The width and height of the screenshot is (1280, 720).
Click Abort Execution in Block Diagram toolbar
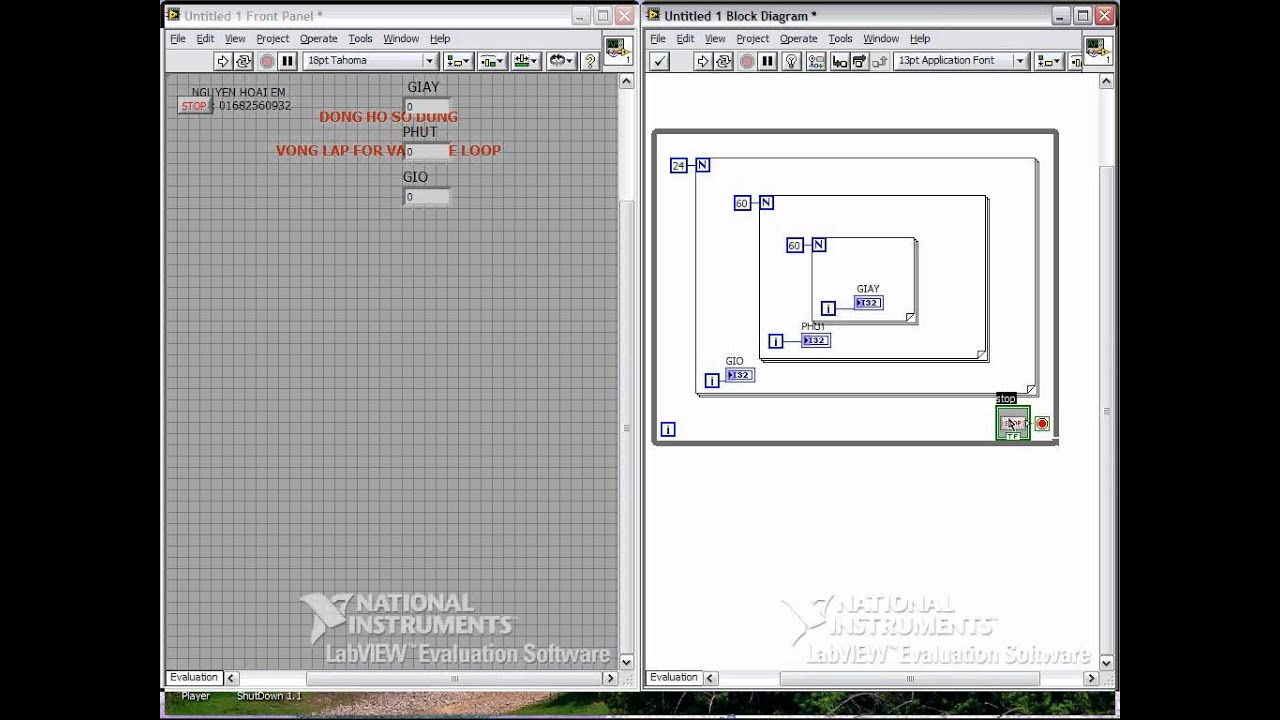(x=747, y=61)
